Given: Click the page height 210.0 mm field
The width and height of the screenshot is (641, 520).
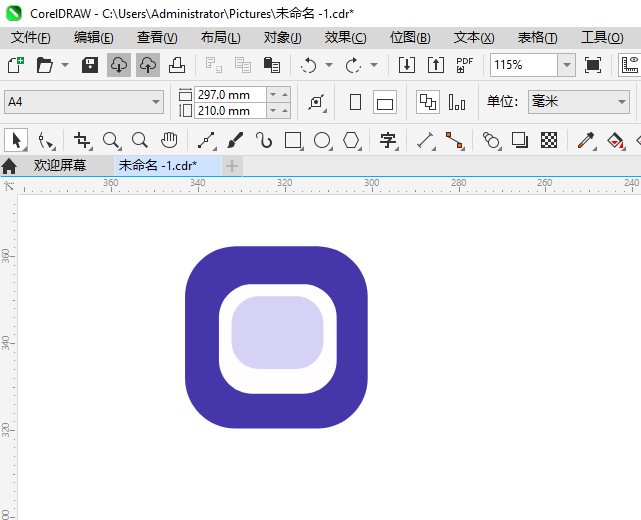Looking at the screenshot, I should [230, 111].
